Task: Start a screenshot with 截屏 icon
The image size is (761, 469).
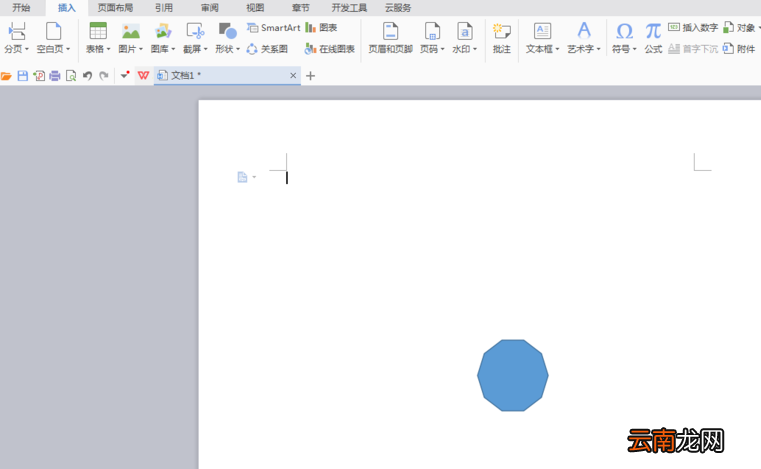Action: (195, 31)
